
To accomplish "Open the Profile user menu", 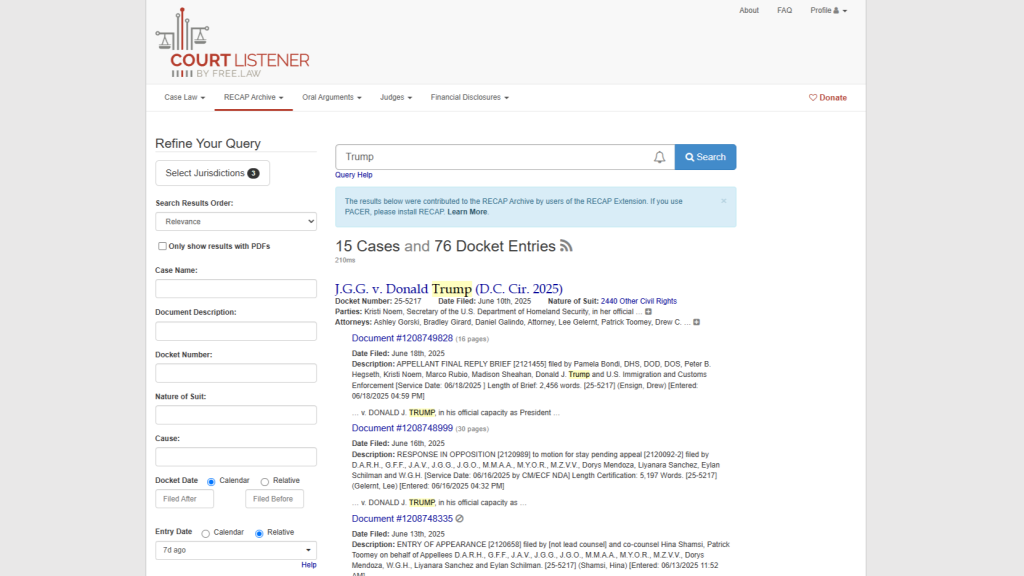I will (x=828, y=10).
